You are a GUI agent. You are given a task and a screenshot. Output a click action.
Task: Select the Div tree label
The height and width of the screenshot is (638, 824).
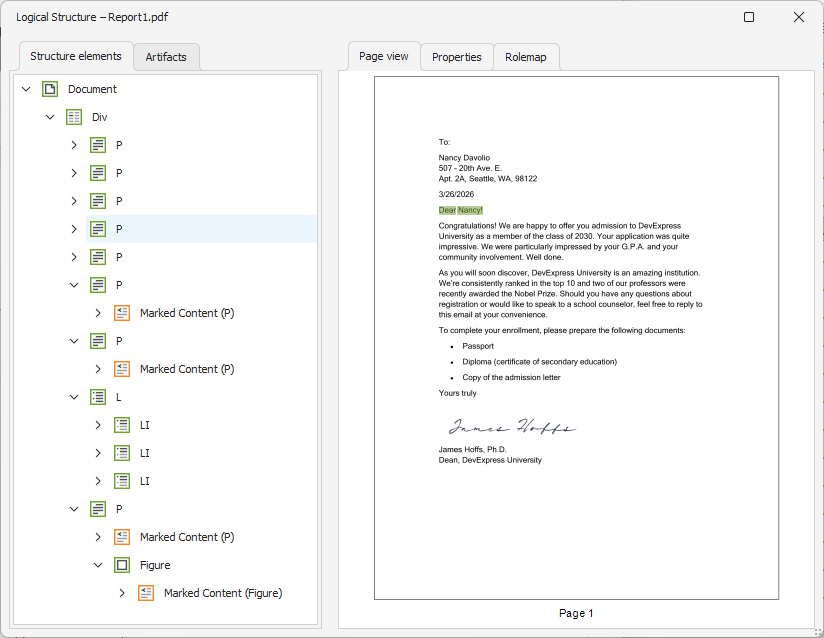99,117
